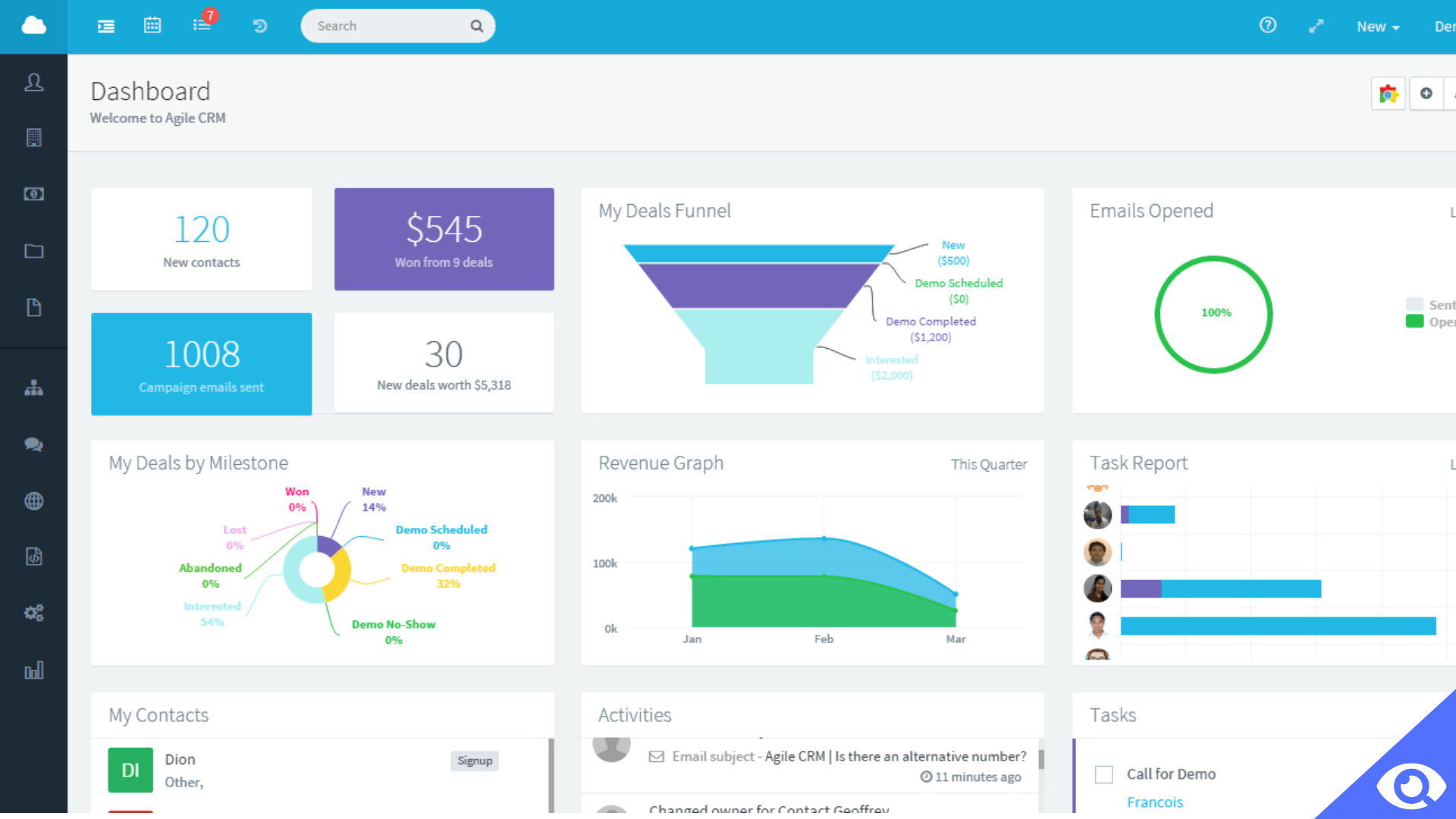Viewport: 1456px width, 819px height.
Task: Select This Quarter dropdown on Revenue Graph
Action: tap(988, 464)
